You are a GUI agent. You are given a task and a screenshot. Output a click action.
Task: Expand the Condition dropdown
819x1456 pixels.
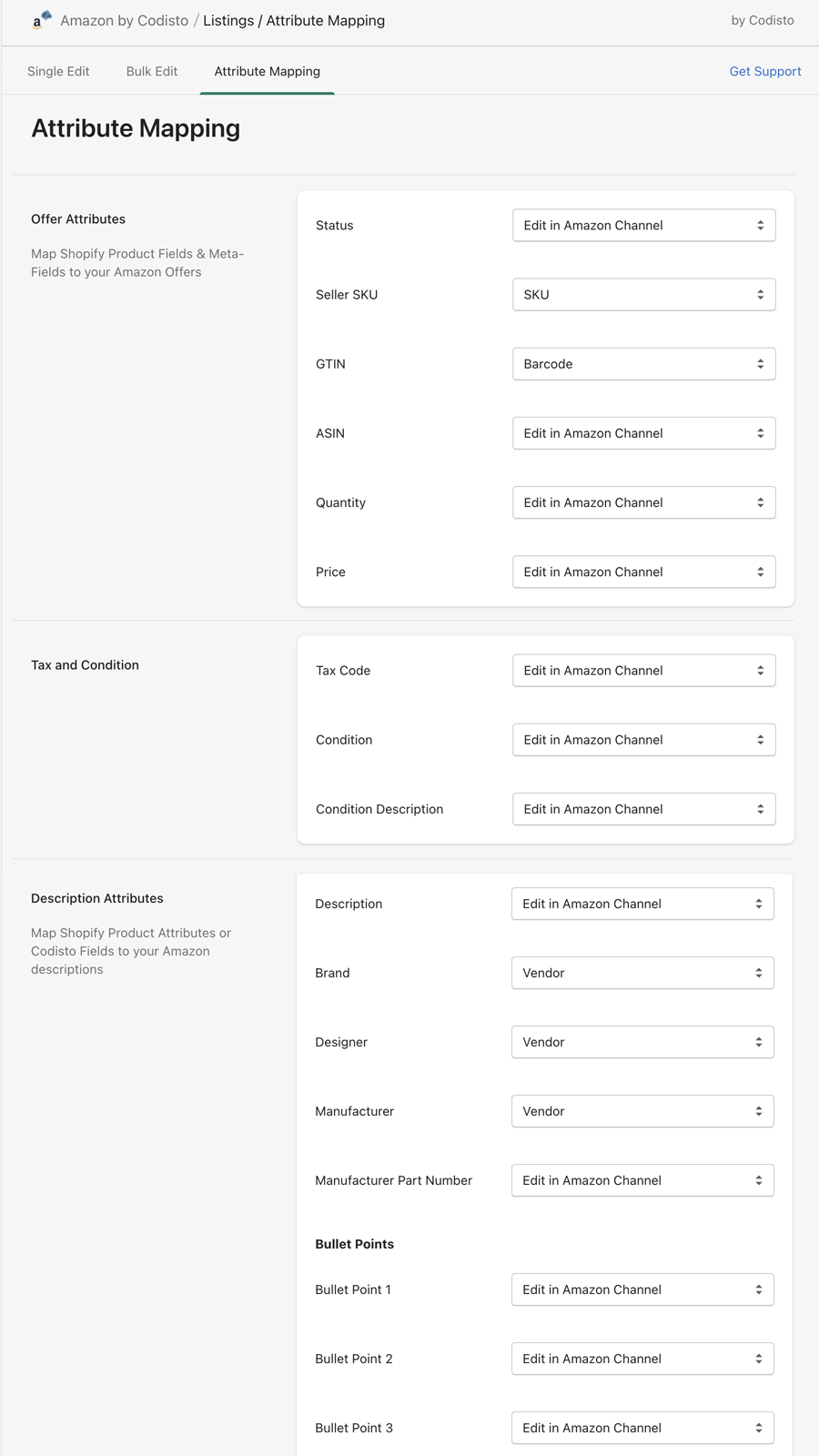click(643, 740)
